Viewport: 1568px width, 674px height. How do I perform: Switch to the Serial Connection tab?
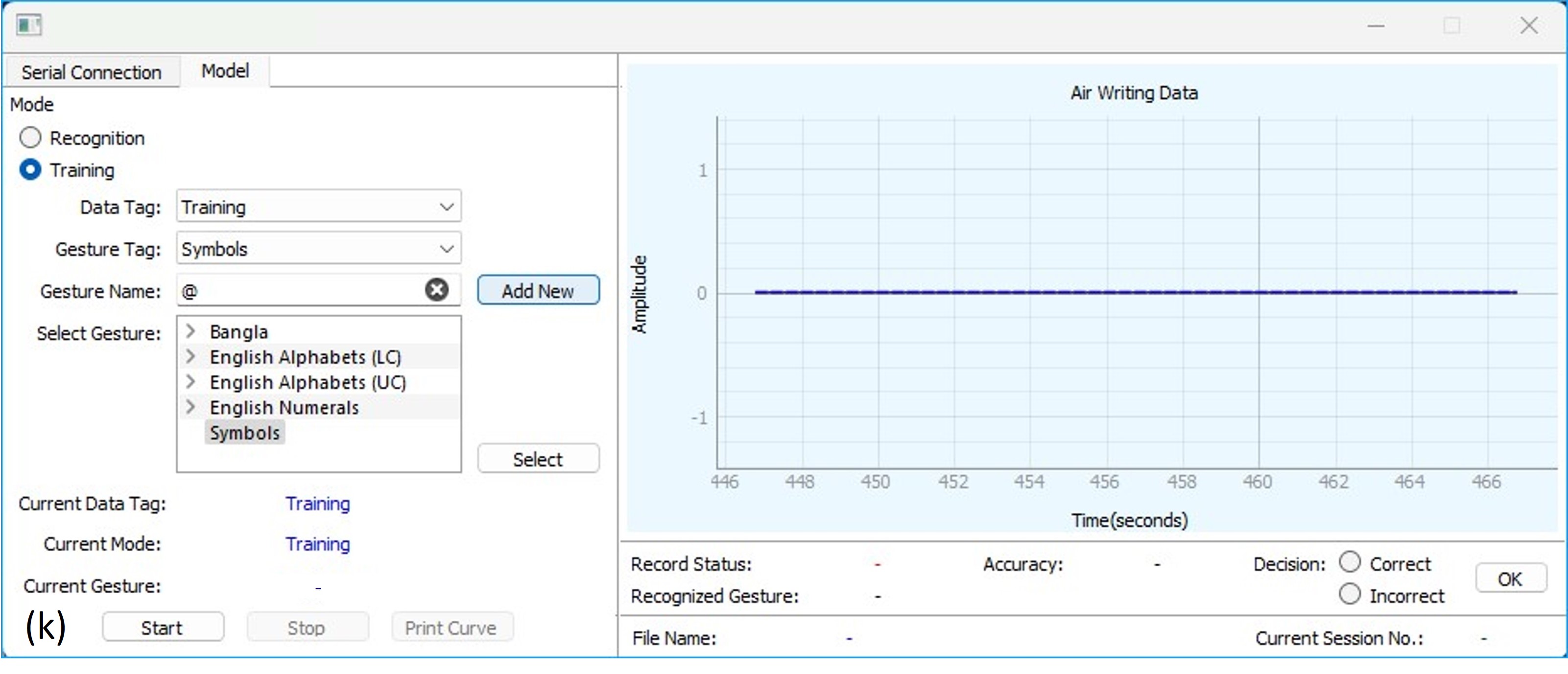91,72
